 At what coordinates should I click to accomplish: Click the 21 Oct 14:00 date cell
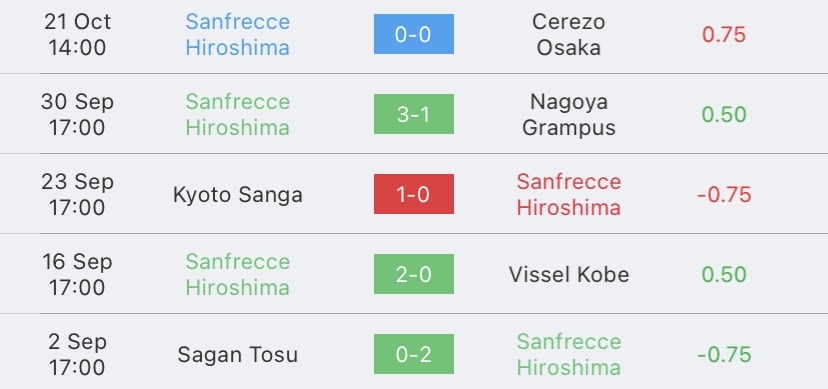pyautogui.click(x=77, y=34)
